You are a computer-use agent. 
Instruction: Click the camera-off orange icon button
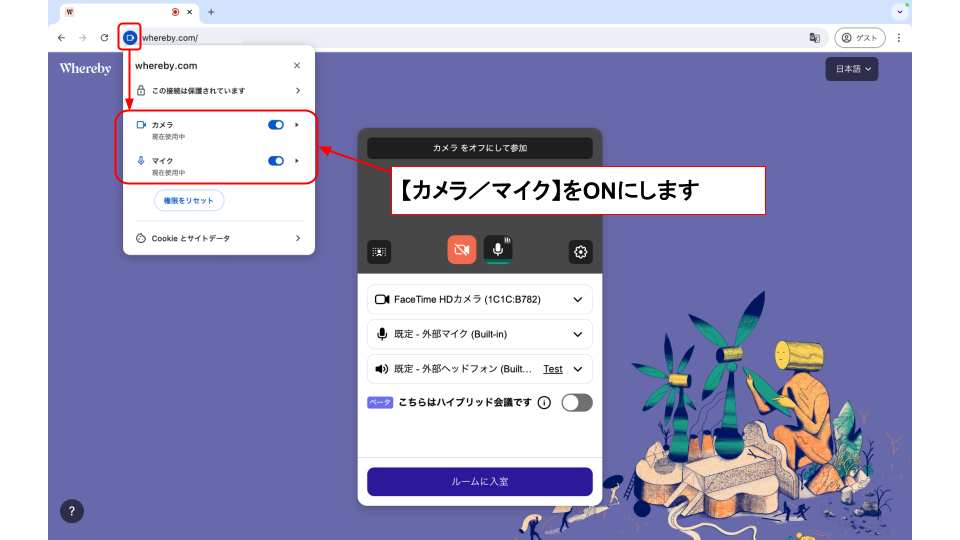[461, 250]
